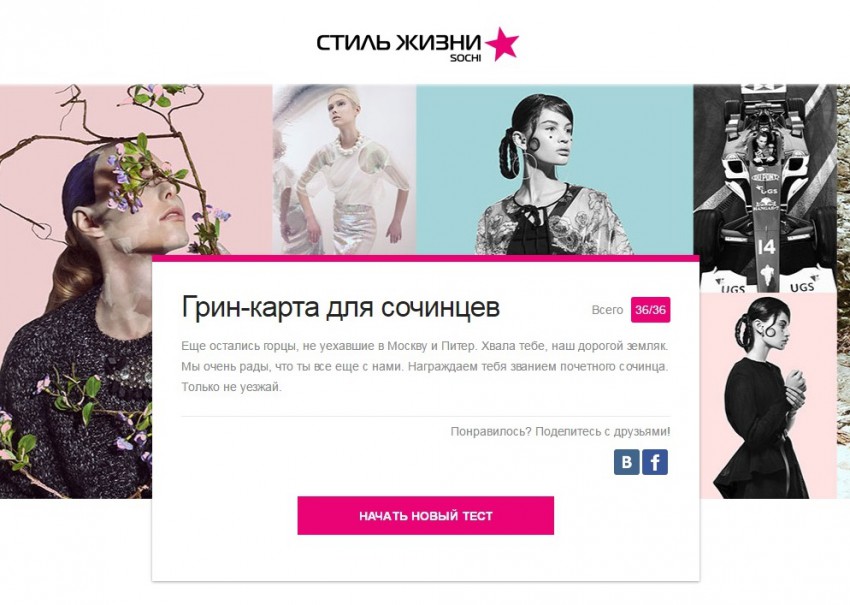850x605 pixels.
Task: Click the 36/36 score badge
Action: pos(651,310)
